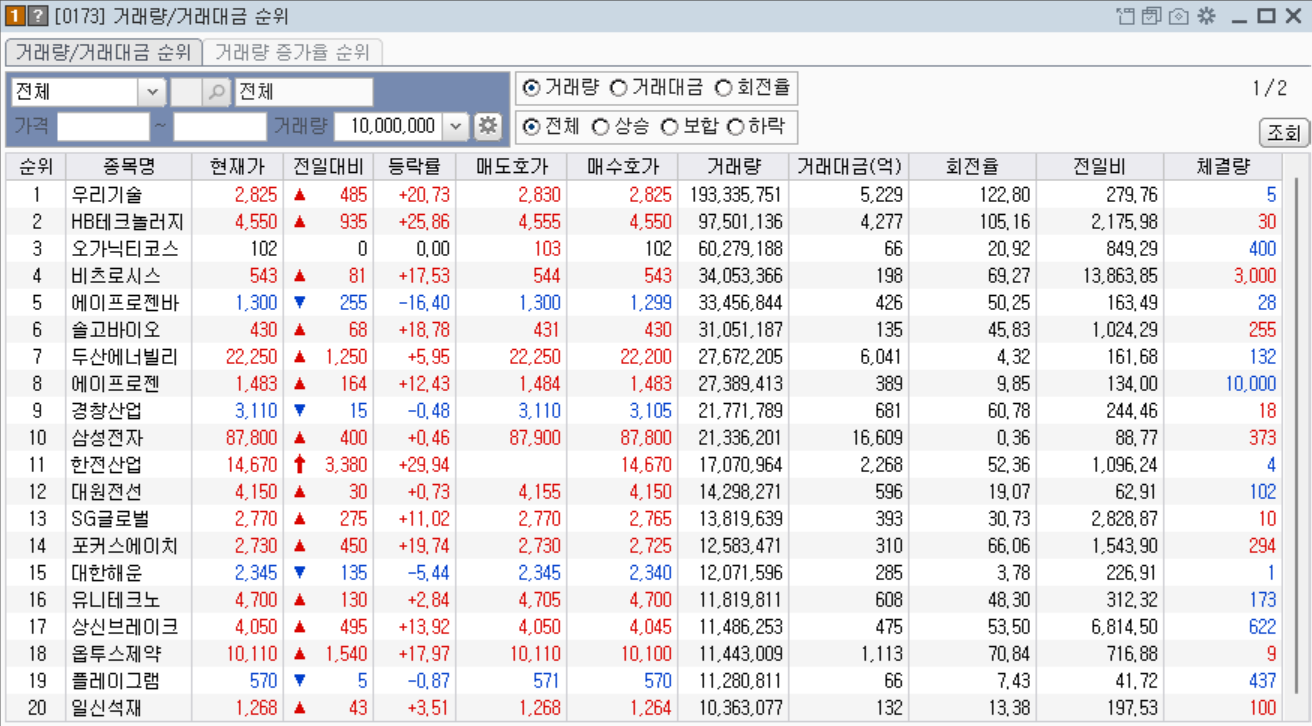Click trading value 16,609 for 삼성전자
The width and height of the screenshot is (1312, 726).
pyautogui.click(x=876, y=438)
